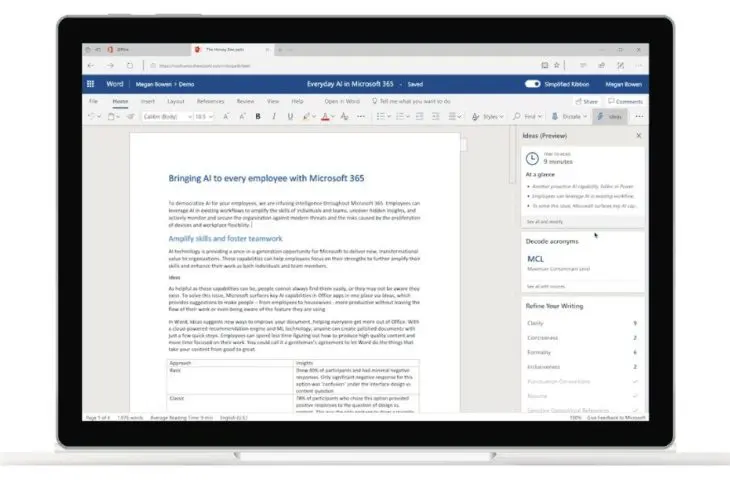Click the favorites star in address bar
Screen dimensions: 730x480
tap(556, 66)
